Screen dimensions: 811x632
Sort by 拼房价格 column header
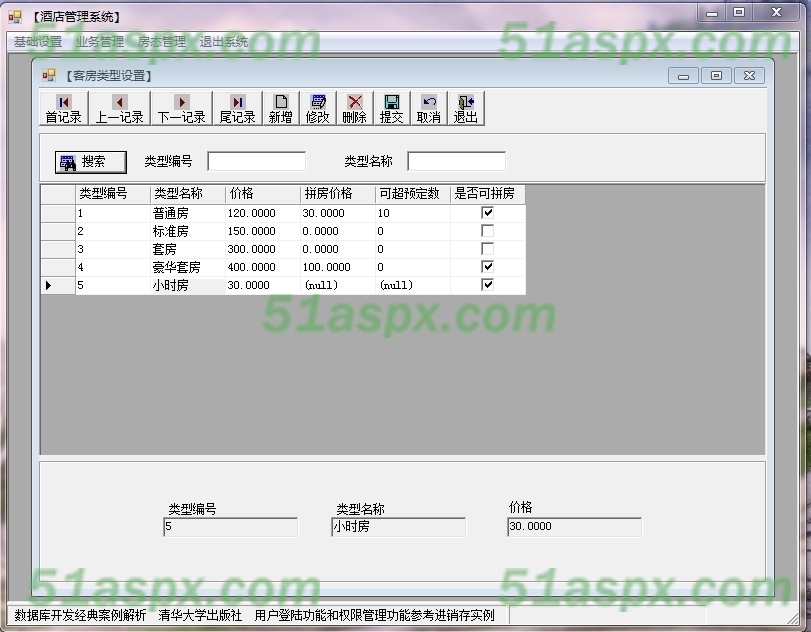coord(338,194)
